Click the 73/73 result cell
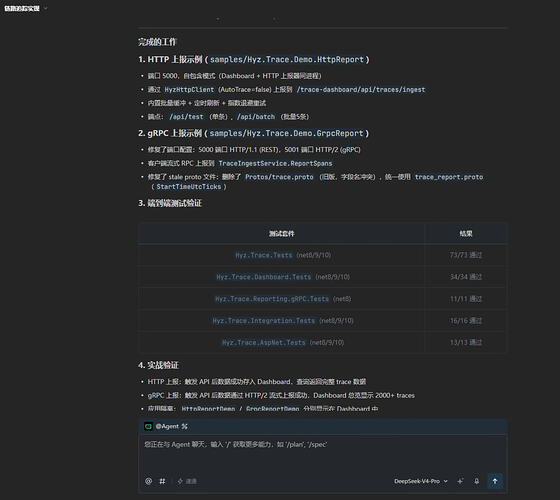The width and height of the screenshot is (560, 500). 466,255
